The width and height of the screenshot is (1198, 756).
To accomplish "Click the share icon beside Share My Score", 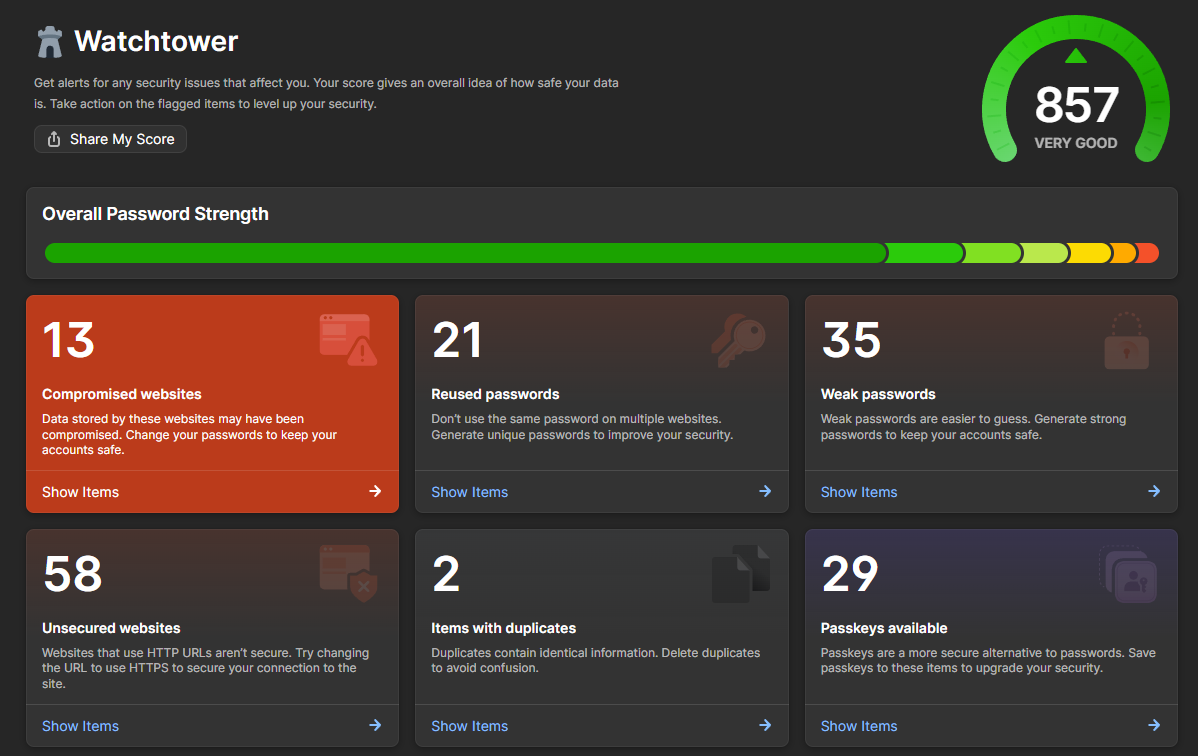I will pyautogui.click(x=53, y=139).
